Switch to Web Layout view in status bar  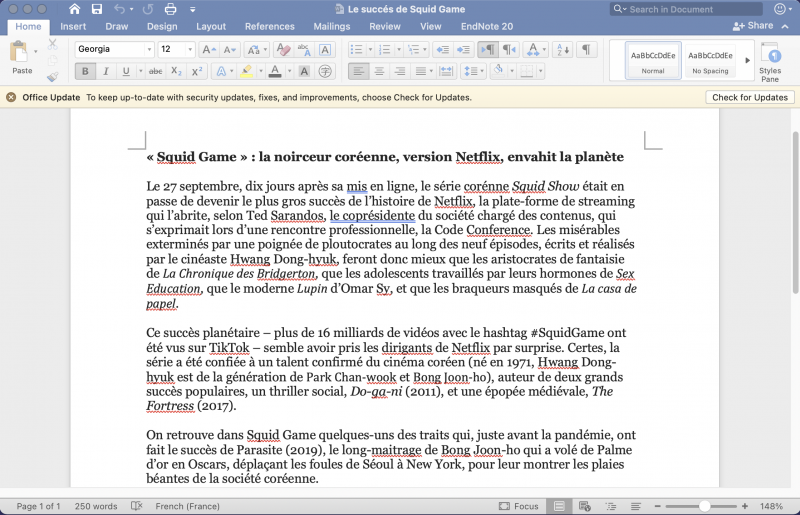[585, 506]
